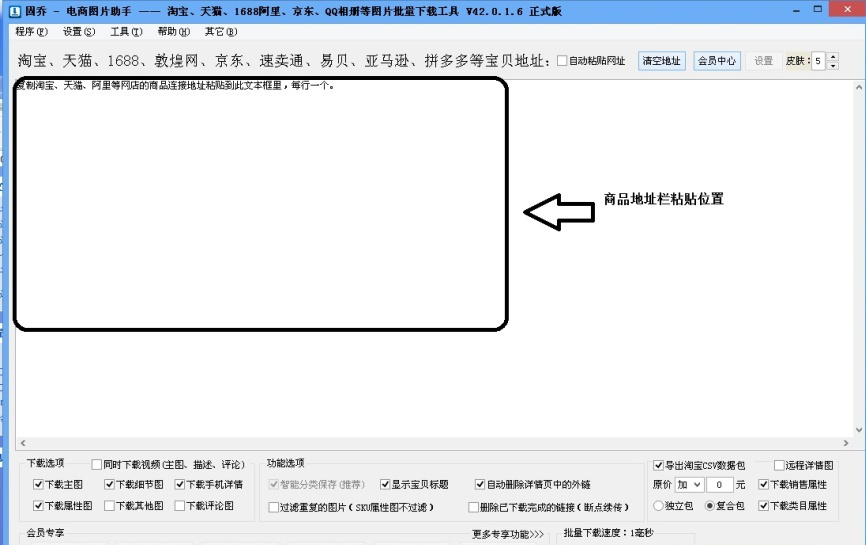
Task: Toggle 自动删除详情页中的外链 checkbox
Action: tap(480, 484)
